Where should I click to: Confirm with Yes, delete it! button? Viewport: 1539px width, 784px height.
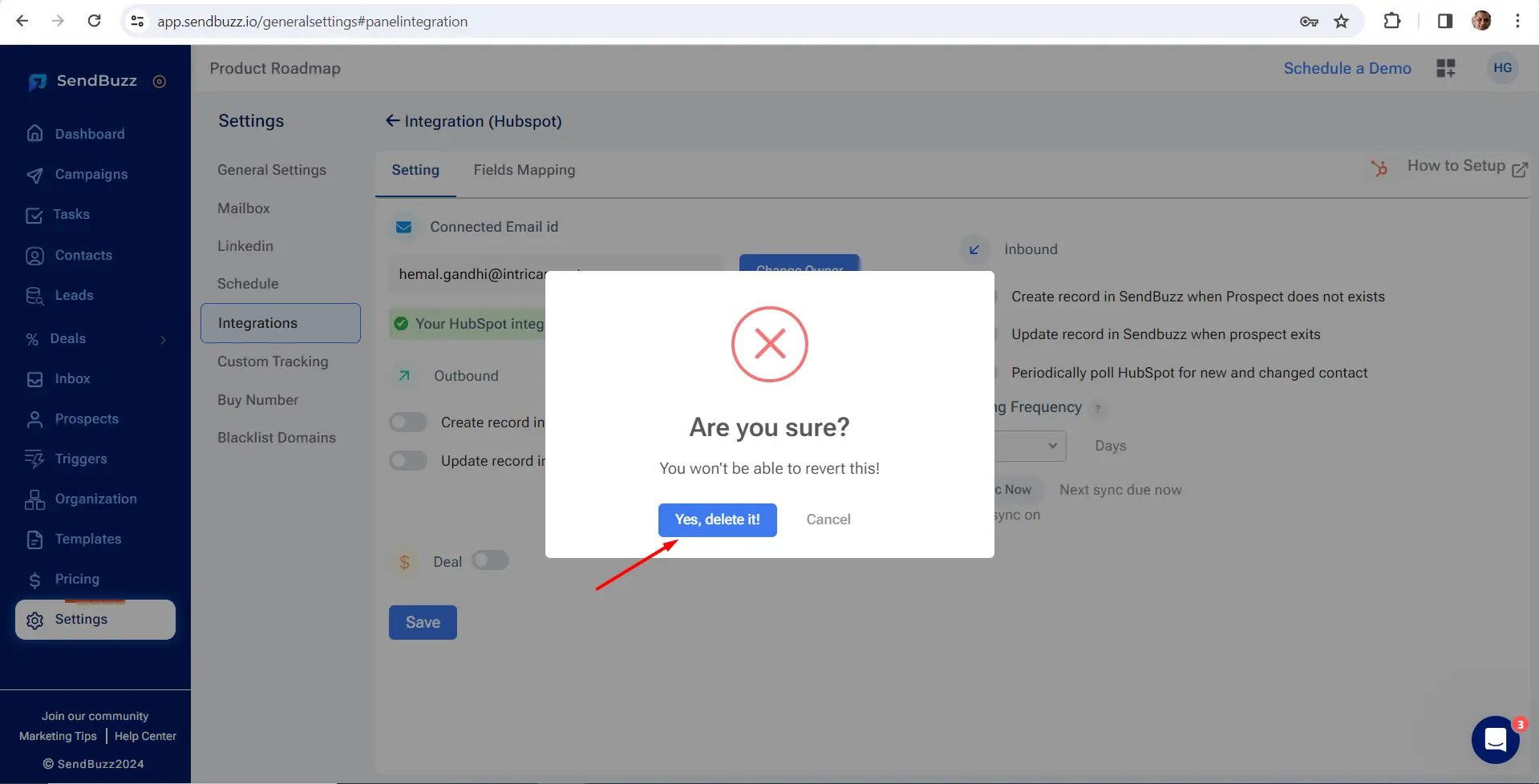coord(717,519)
